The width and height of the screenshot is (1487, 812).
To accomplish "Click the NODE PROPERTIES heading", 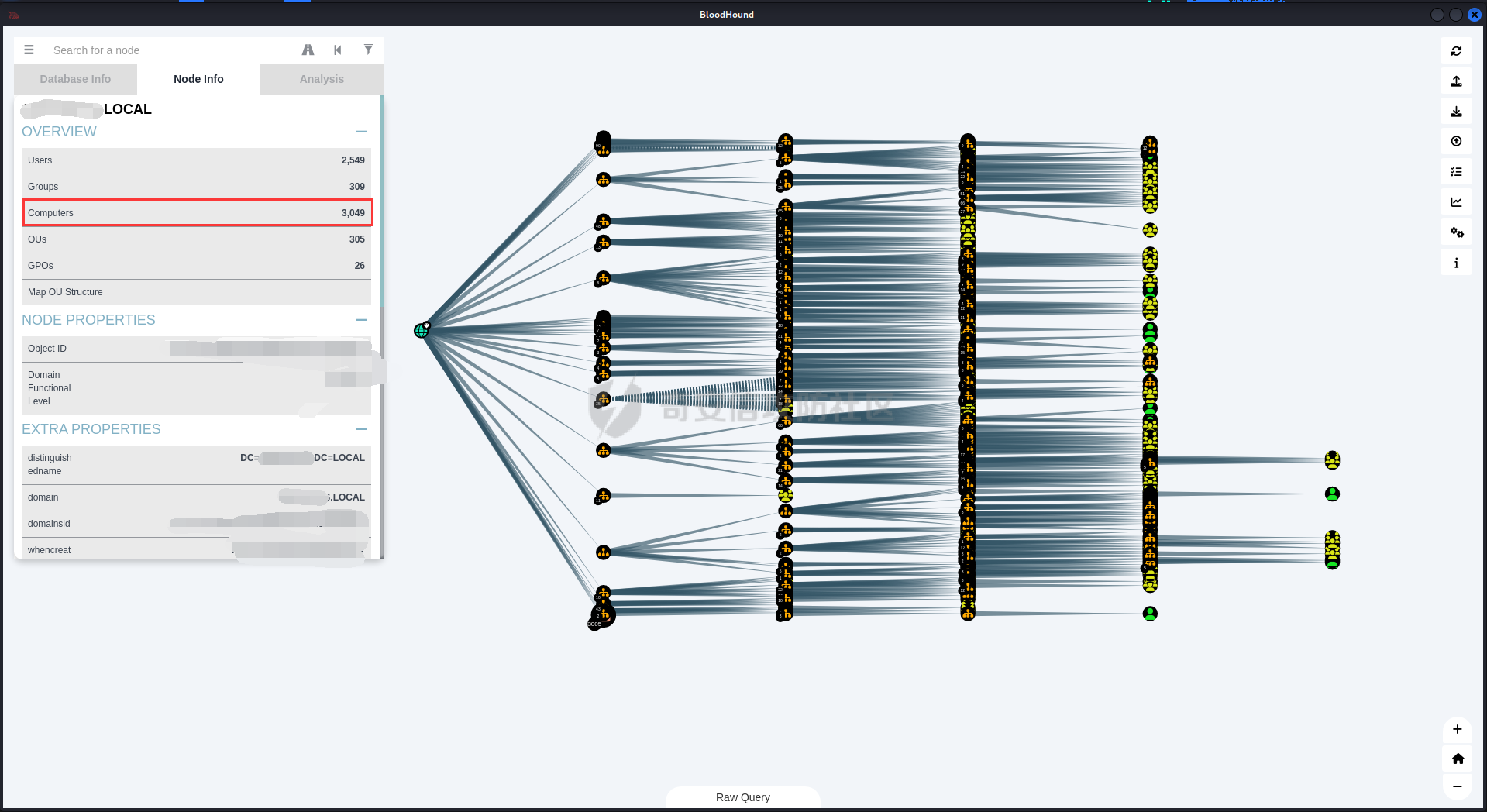I will [x=88, y=320].
